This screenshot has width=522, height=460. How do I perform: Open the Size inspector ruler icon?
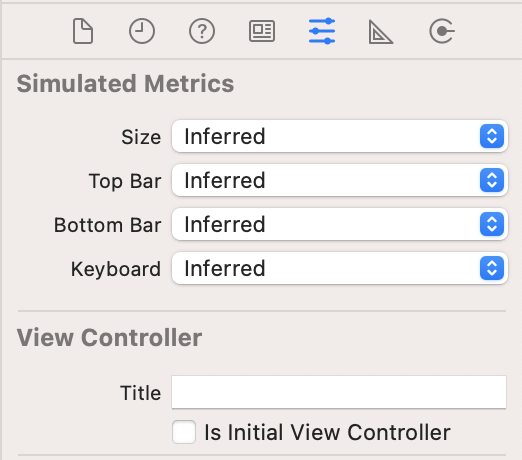[381, 32]
